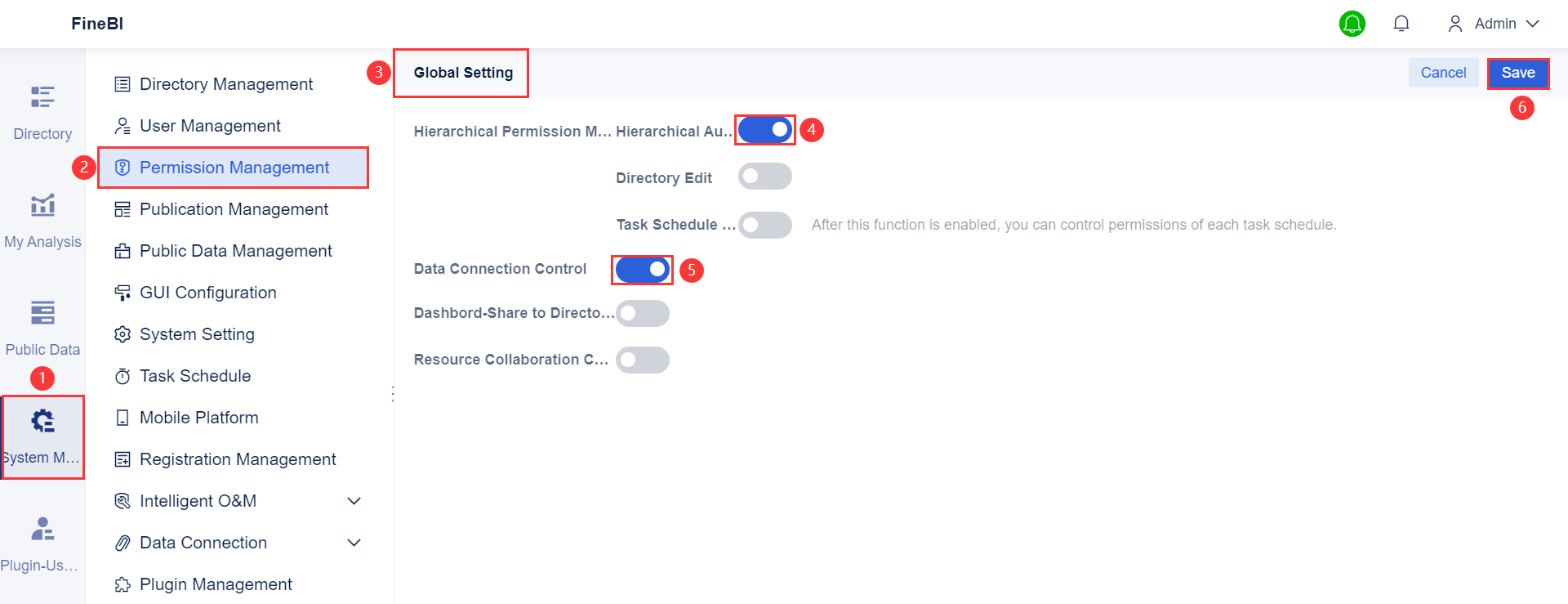Click the notification bell icon
1568x604 pixels.
pyautogui.click(x=1401, y=24)
